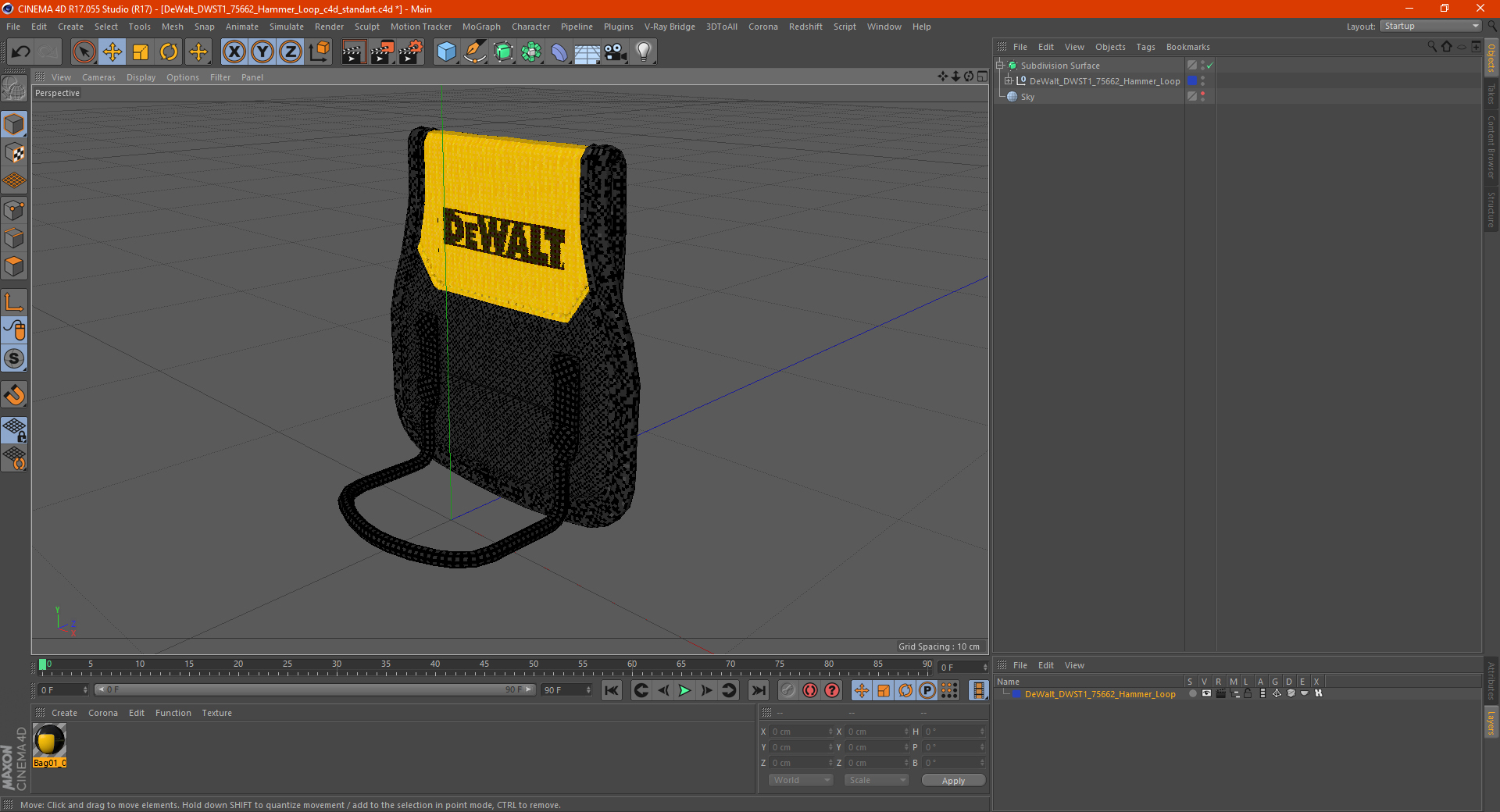Add a Floor environment object
Image resolution: width=1500 pixels, height=812 pixels.
pyautogui.click(x=587, y=52)
